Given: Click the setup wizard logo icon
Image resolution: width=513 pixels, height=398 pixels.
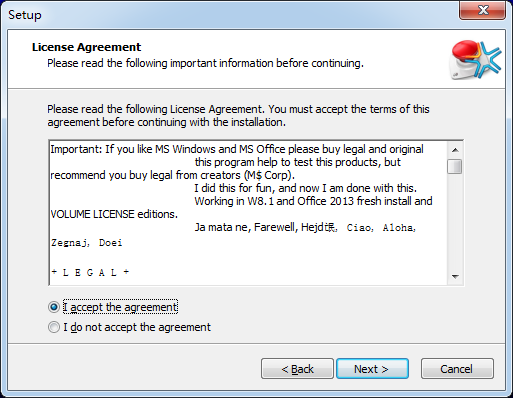Looking at the screenshot, I should [474, 59].
